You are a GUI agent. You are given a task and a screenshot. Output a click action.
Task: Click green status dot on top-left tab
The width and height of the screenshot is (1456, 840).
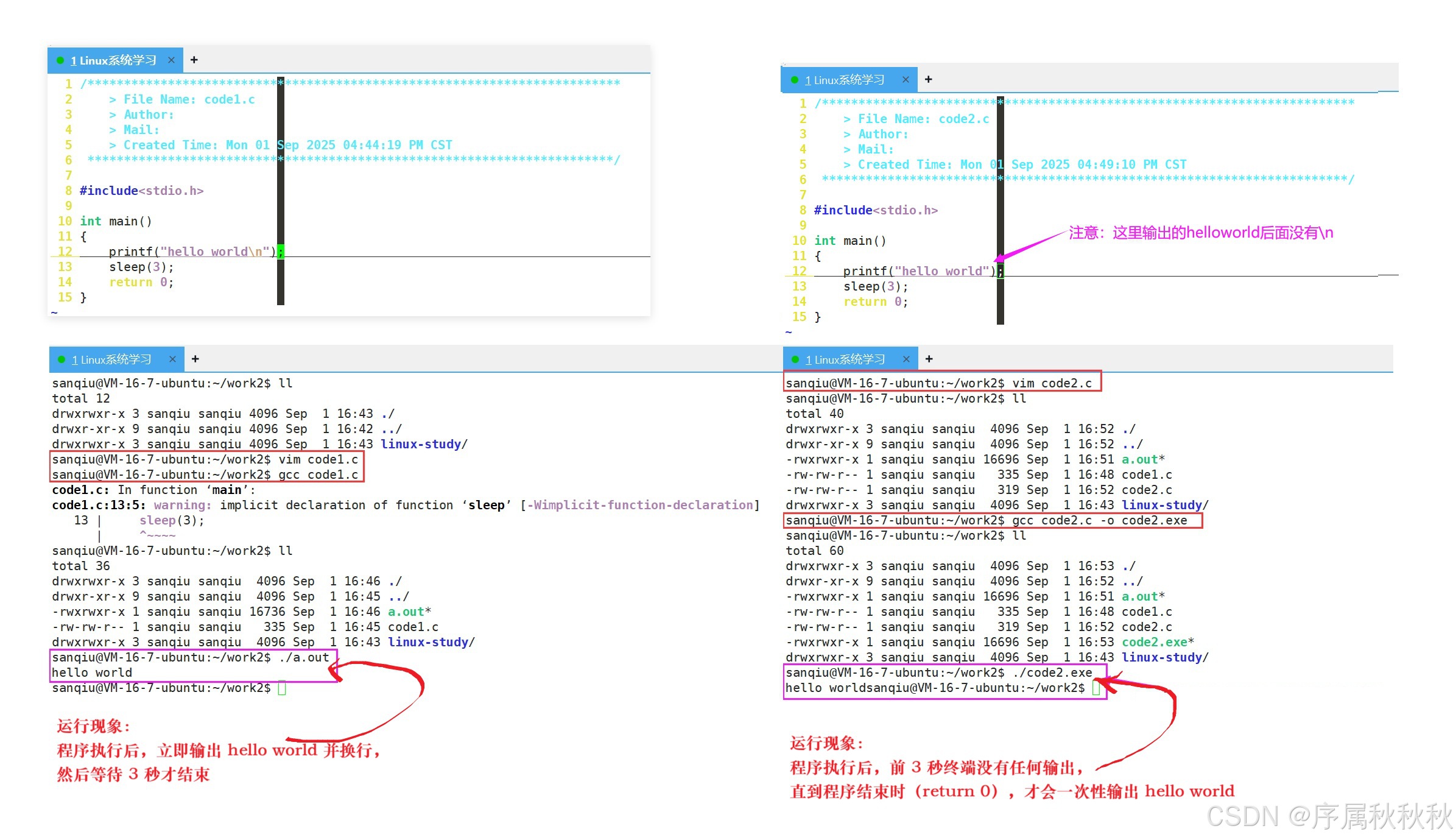click(x=60, y=60)
